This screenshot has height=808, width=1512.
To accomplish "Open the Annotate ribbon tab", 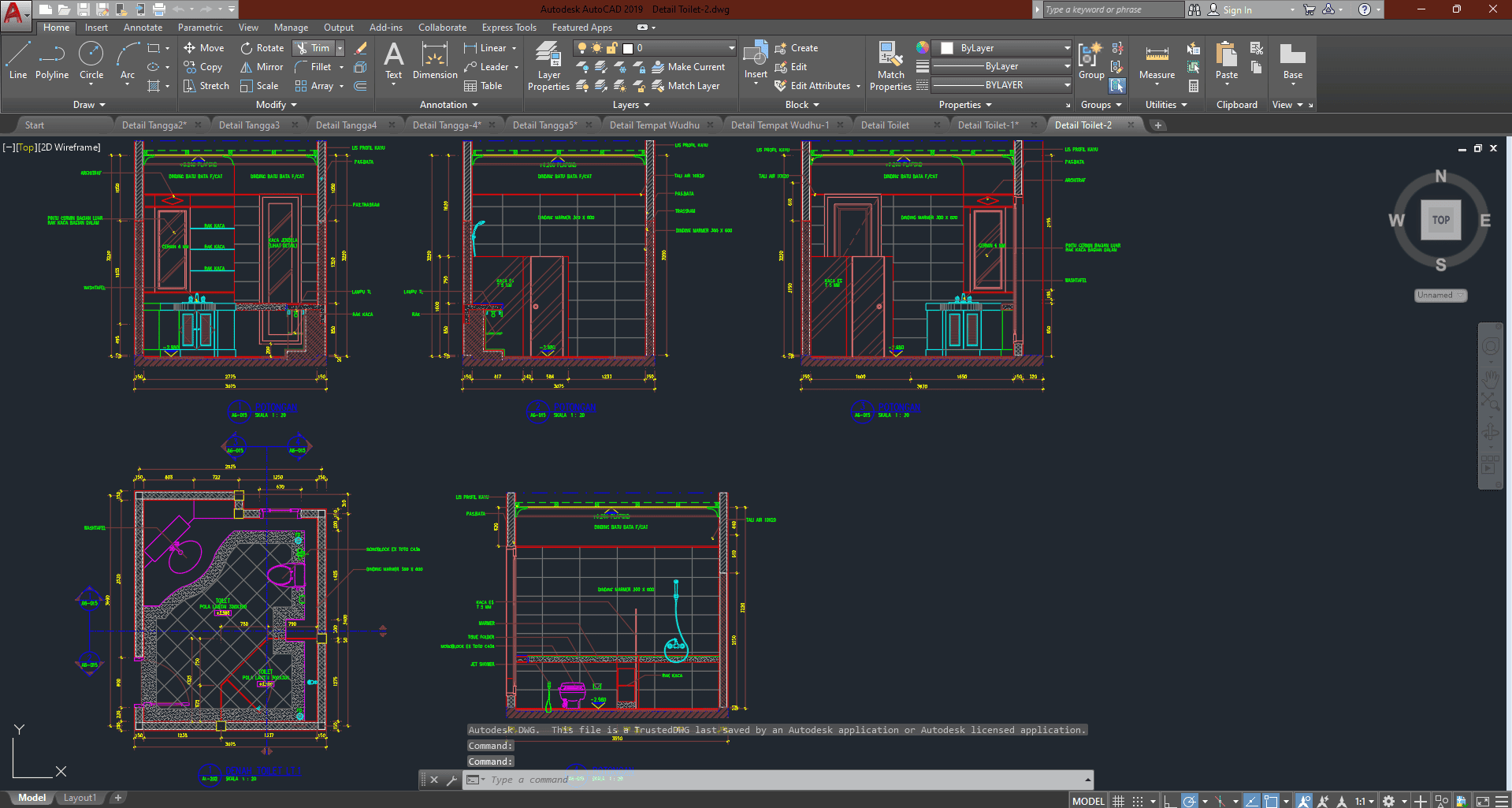I will [143, 28].
